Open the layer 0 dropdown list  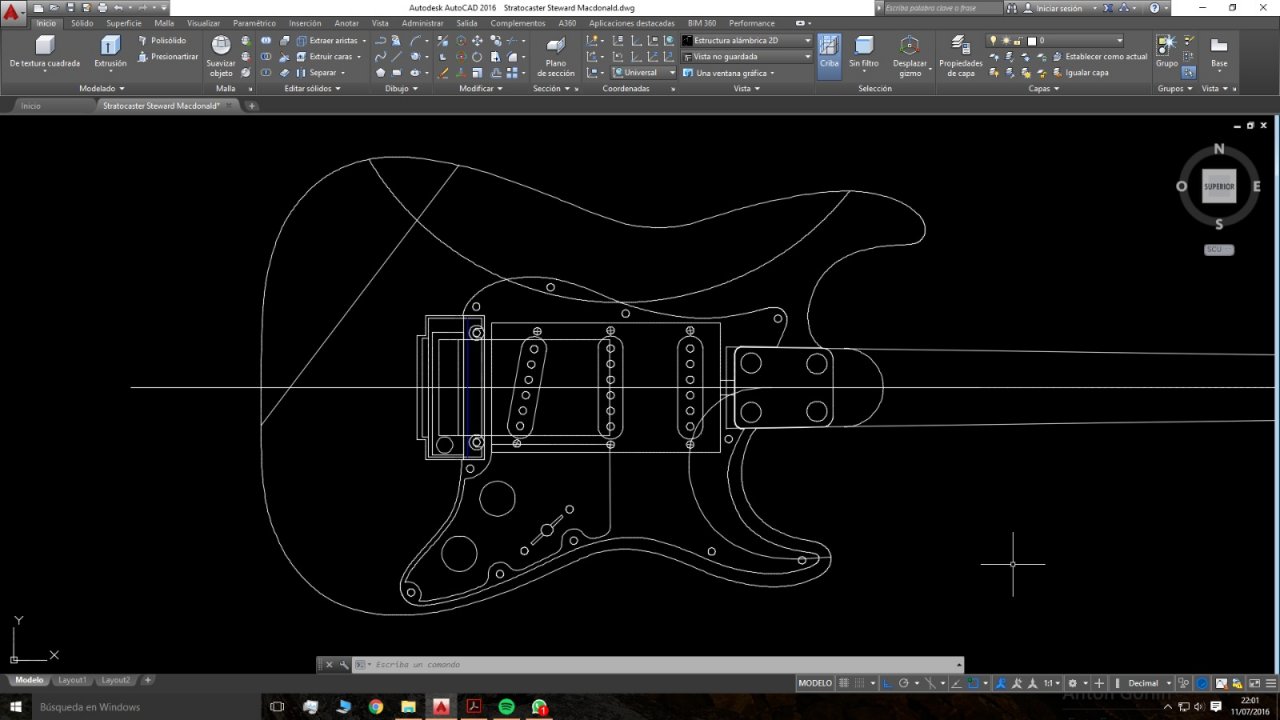click(x=1055, y=41)
